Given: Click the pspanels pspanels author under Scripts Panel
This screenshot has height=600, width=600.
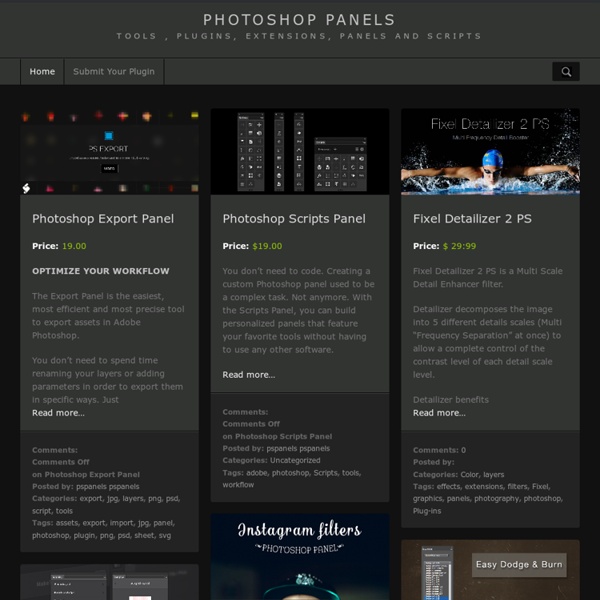Looking at the screenshot, I should pos(298,448).
